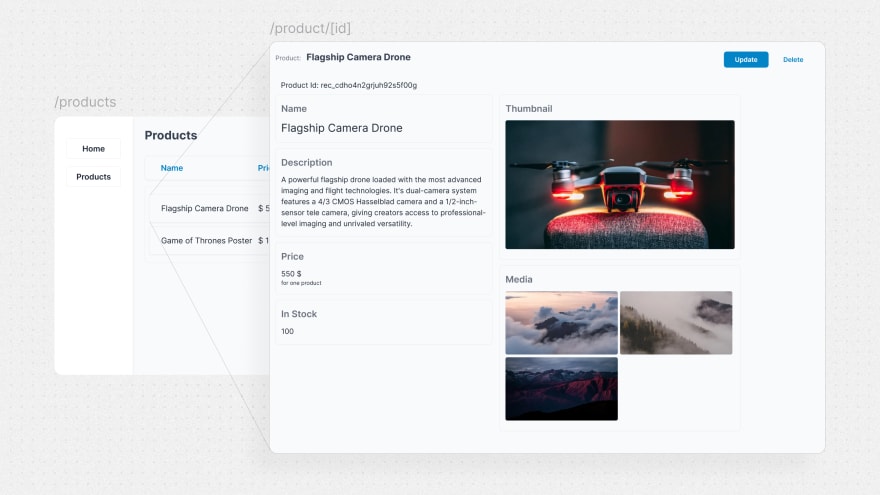Click the Thumbnail section label
The image size is (880, 495).
[x=529, y=109]
